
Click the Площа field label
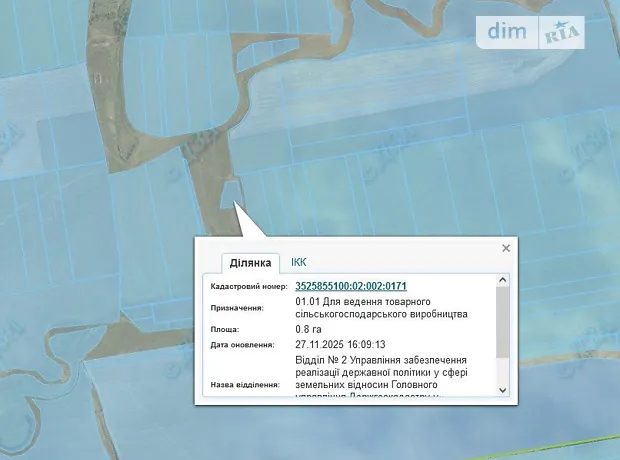(x=225, y=329)
